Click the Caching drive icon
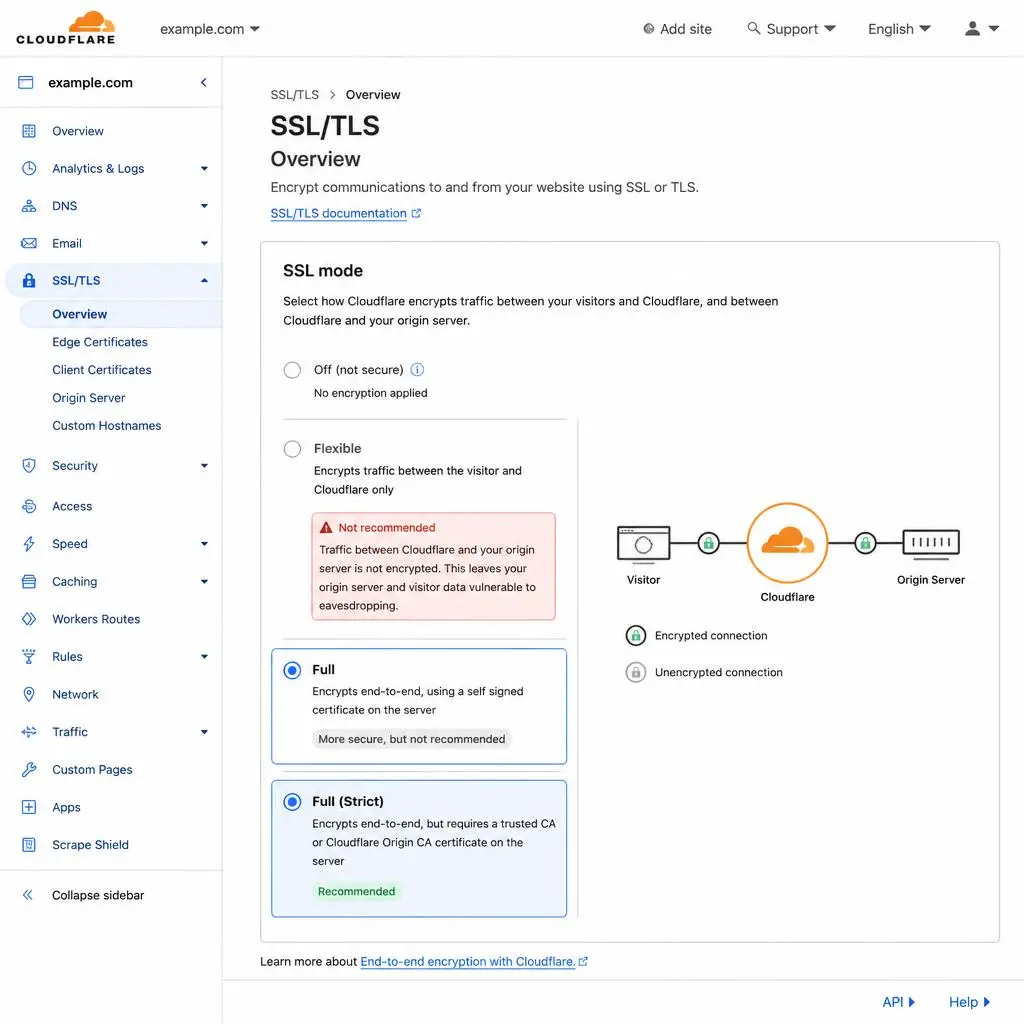This screenshot has height=1024, width=1024. click(x=29, y=582)
